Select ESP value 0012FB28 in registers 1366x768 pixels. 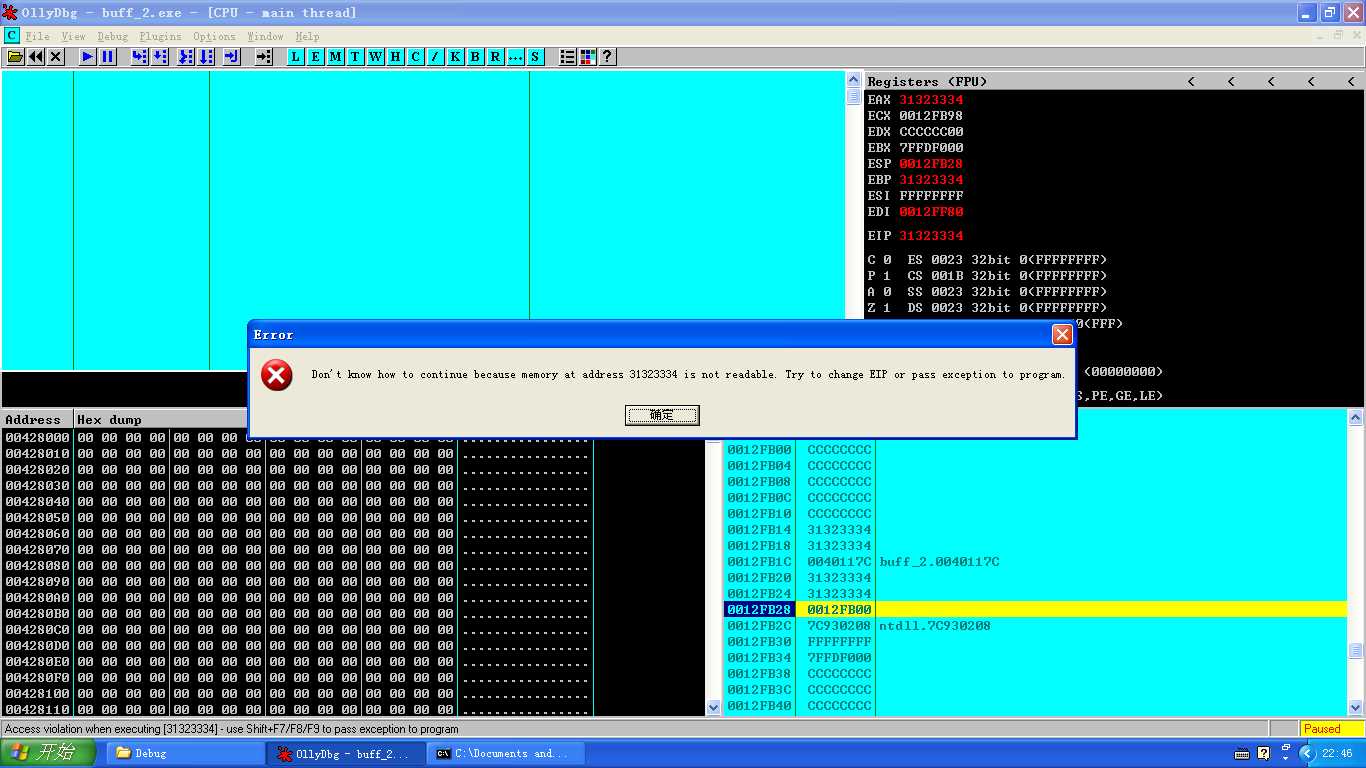tap(931, 163)
